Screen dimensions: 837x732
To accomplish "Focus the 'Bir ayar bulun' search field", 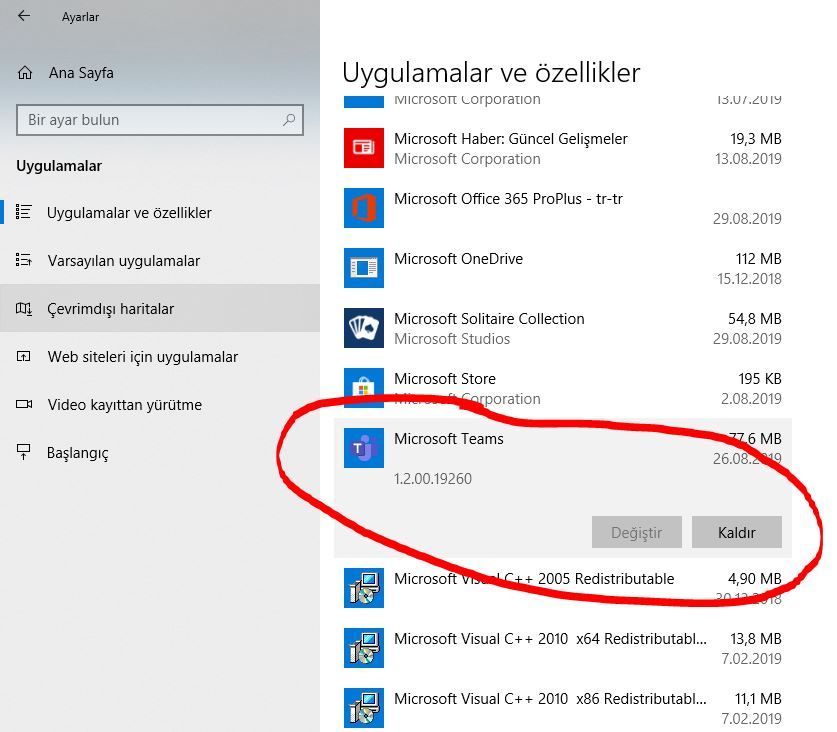I will click(160, 120).
